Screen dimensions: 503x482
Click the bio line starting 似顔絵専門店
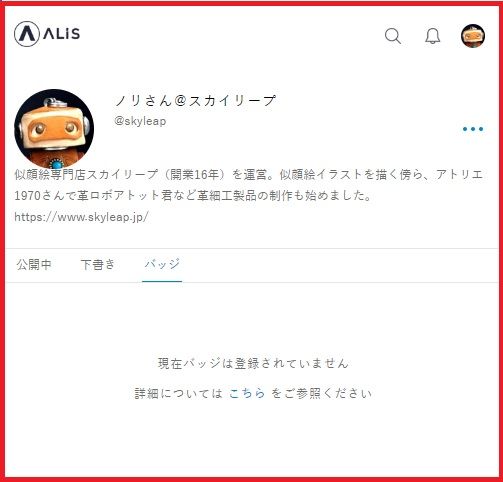249,174
